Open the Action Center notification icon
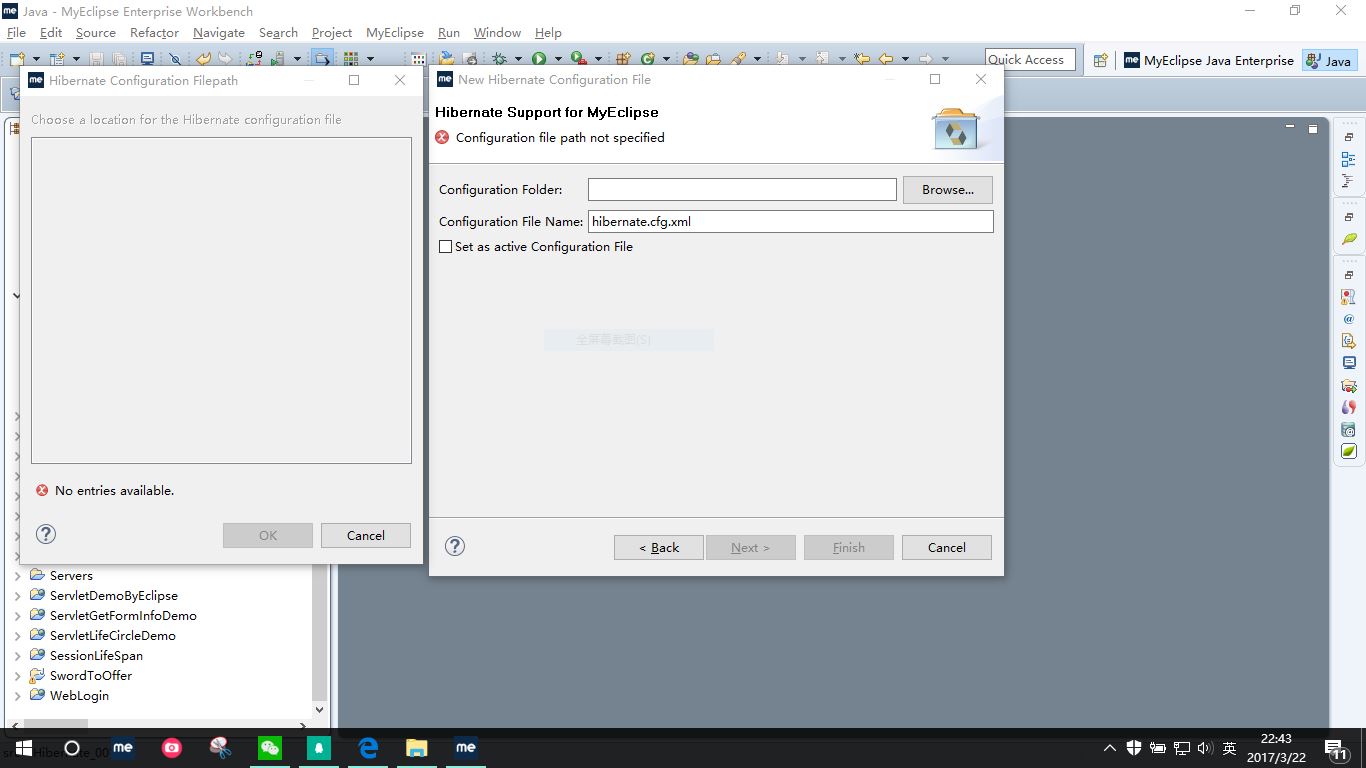This screenshot has height=768, width=1366. coord(1337,748)
